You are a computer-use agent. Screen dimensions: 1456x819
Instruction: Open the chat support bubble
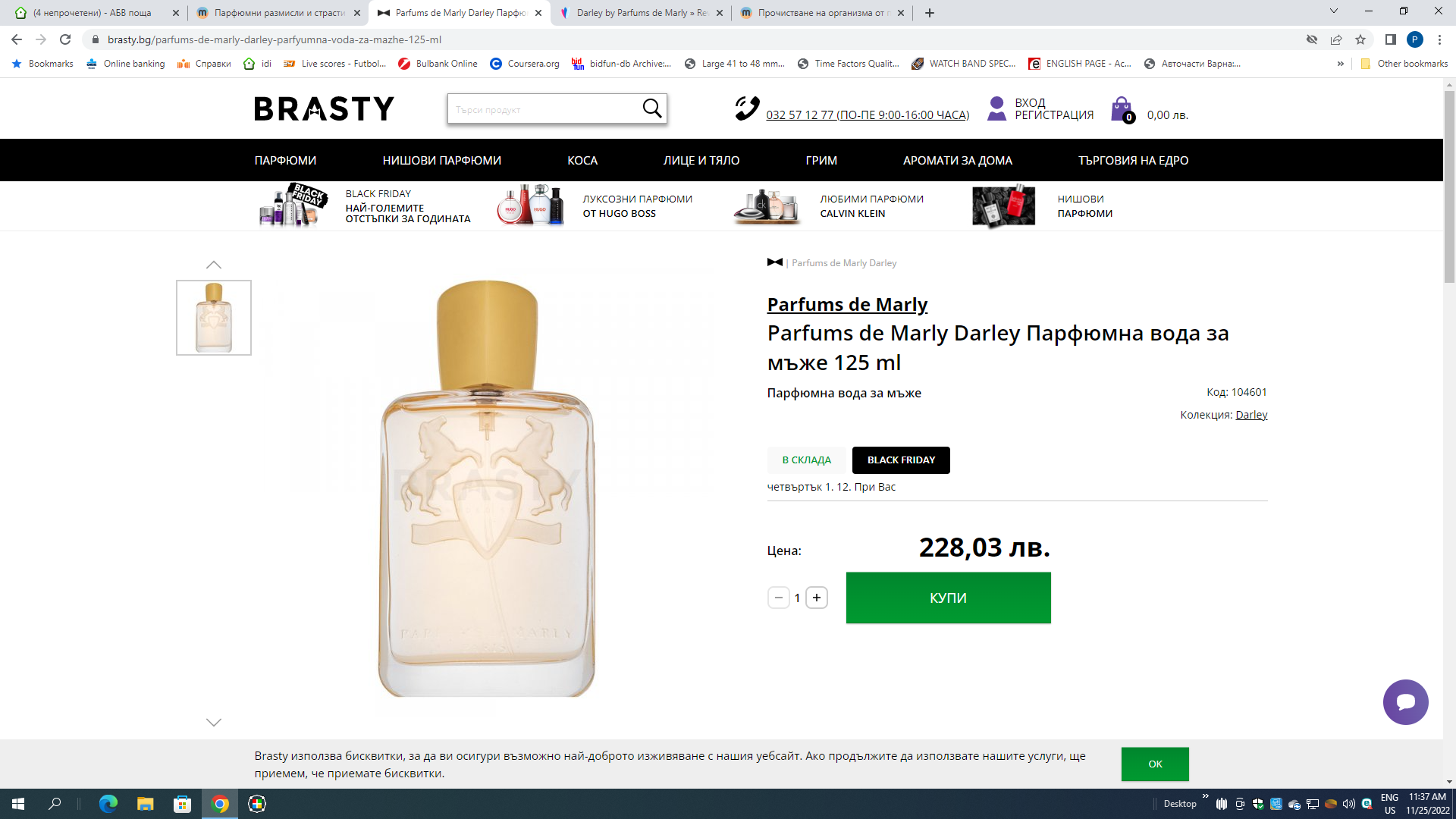tap(1405, 702)
